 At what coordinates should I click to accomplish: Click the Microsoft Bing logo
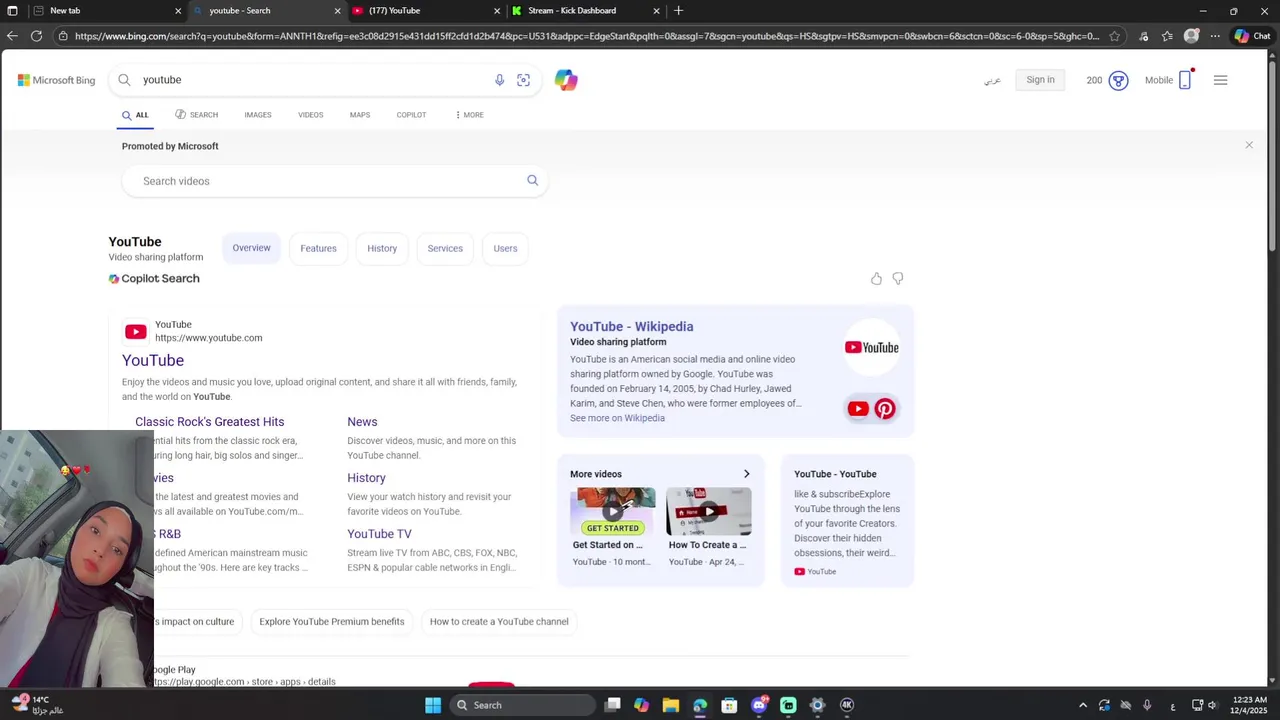point(56,80)
